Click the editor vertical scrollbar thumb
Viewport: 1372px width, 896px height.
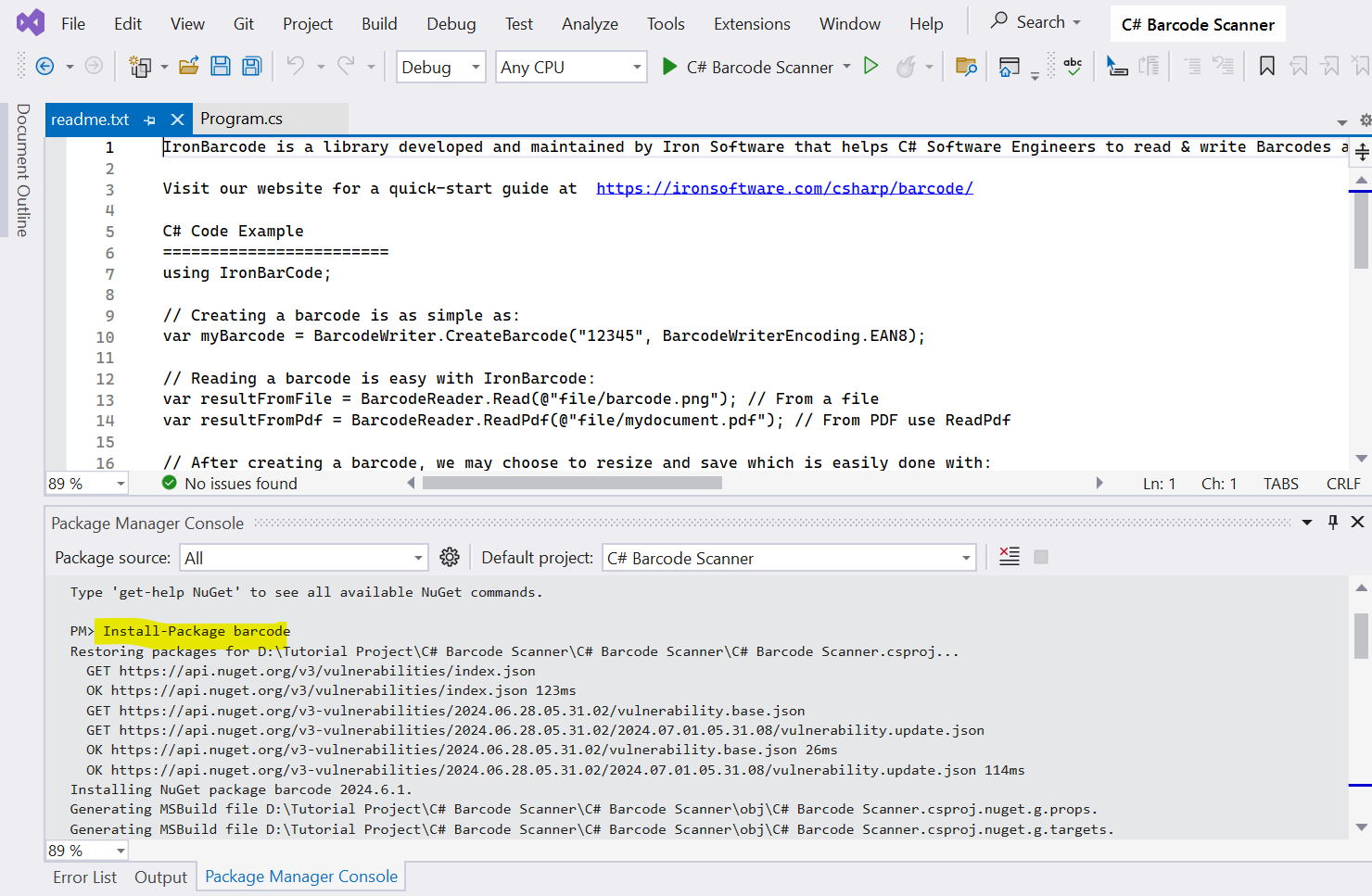point(1361,229)
